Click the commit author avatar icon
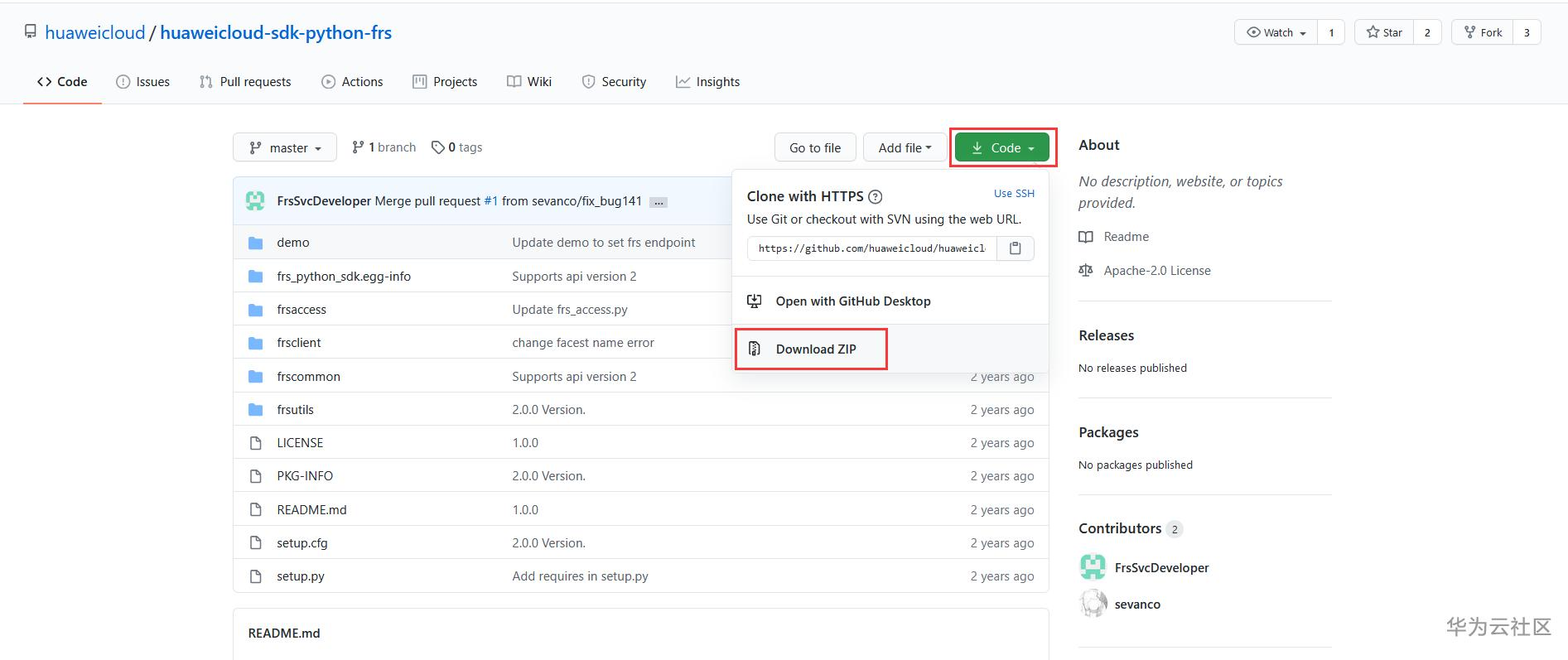The width and height of the screenshot is (1568, 660). pos(255,201)
